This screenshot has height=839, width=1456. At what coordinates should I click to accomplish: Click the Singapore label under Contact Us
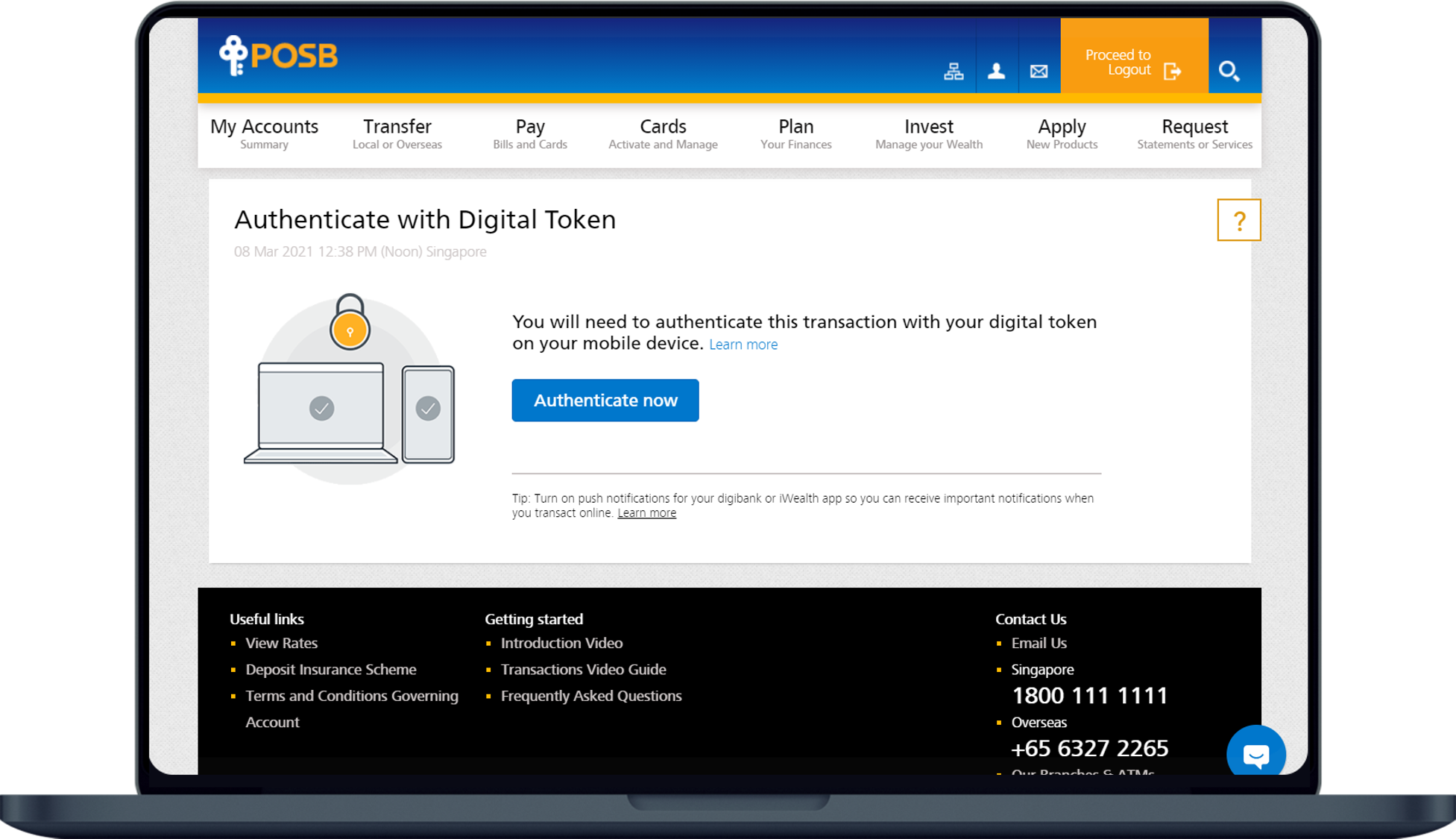[x=1042, y=670]
